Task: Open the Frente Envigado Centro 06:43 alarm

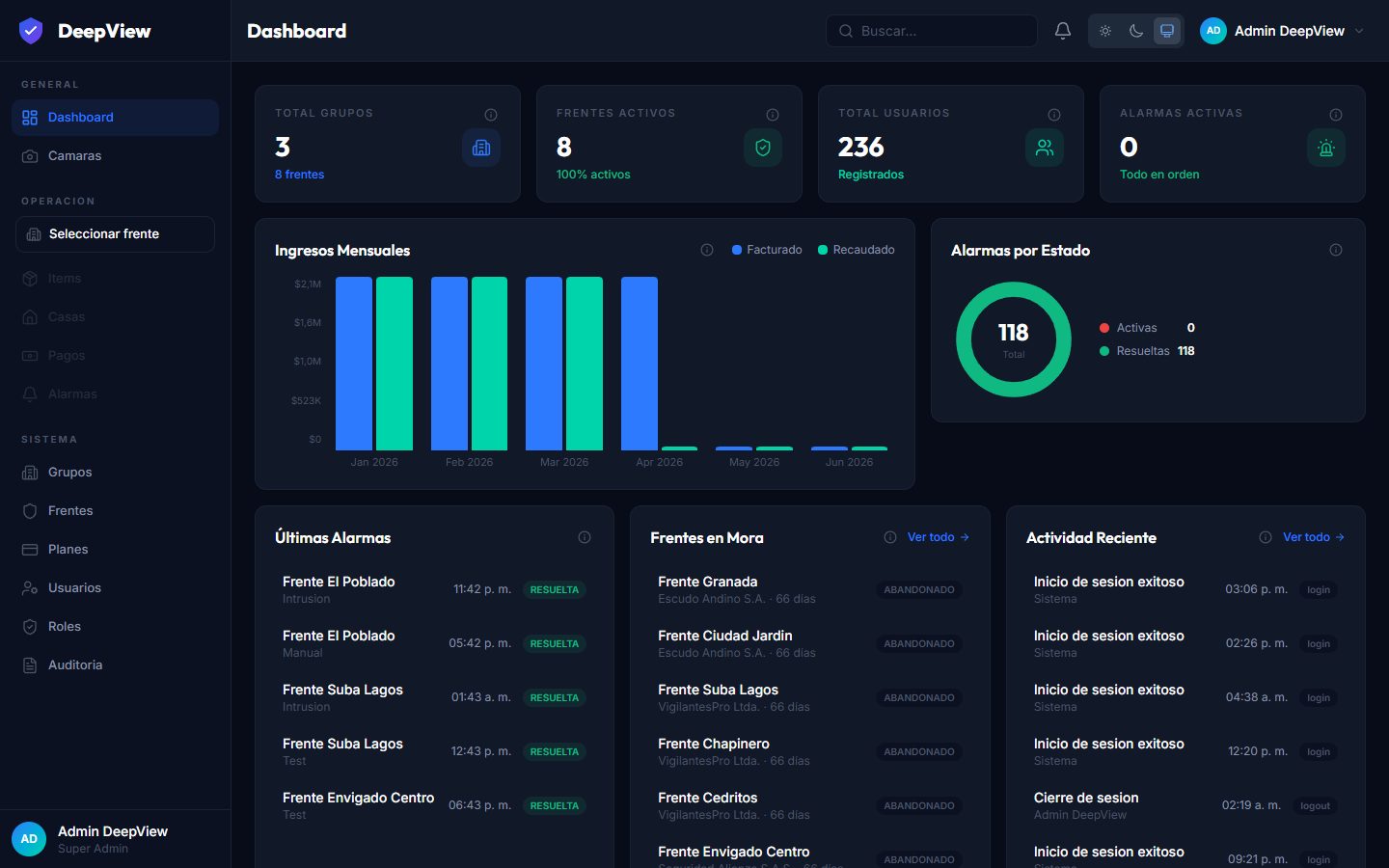Action: pos(434,805)
